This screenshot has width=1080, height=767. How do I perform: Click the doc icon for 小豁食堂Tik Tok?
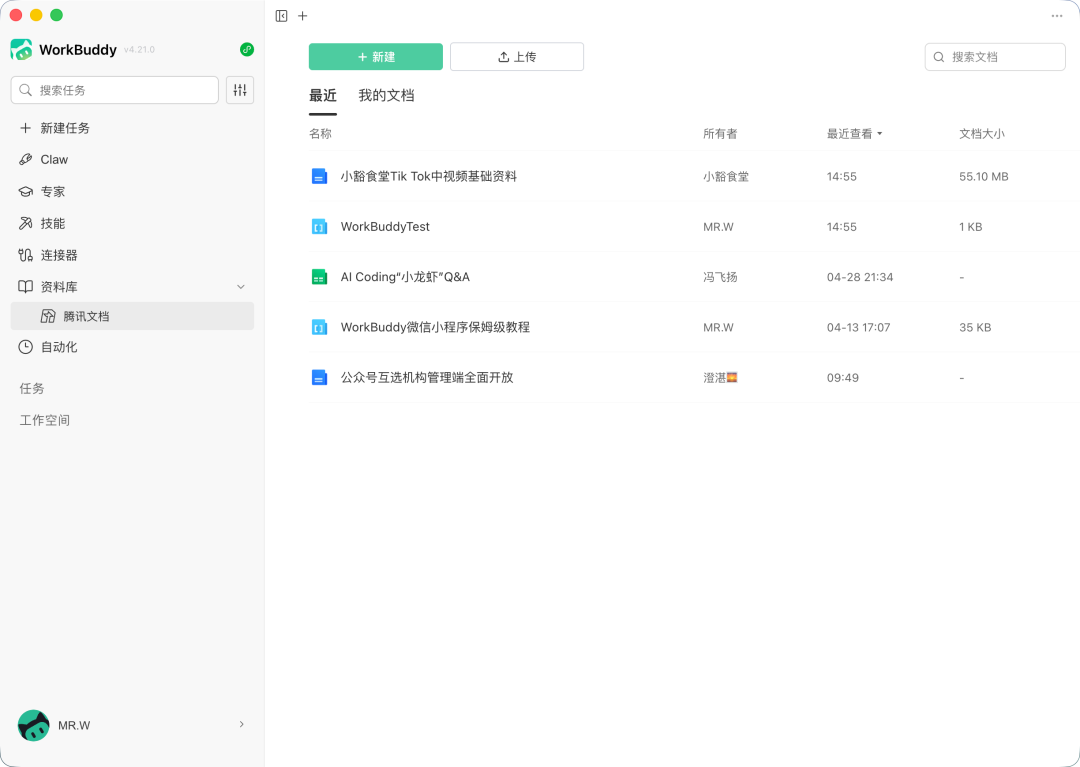[x=319, y=176]
